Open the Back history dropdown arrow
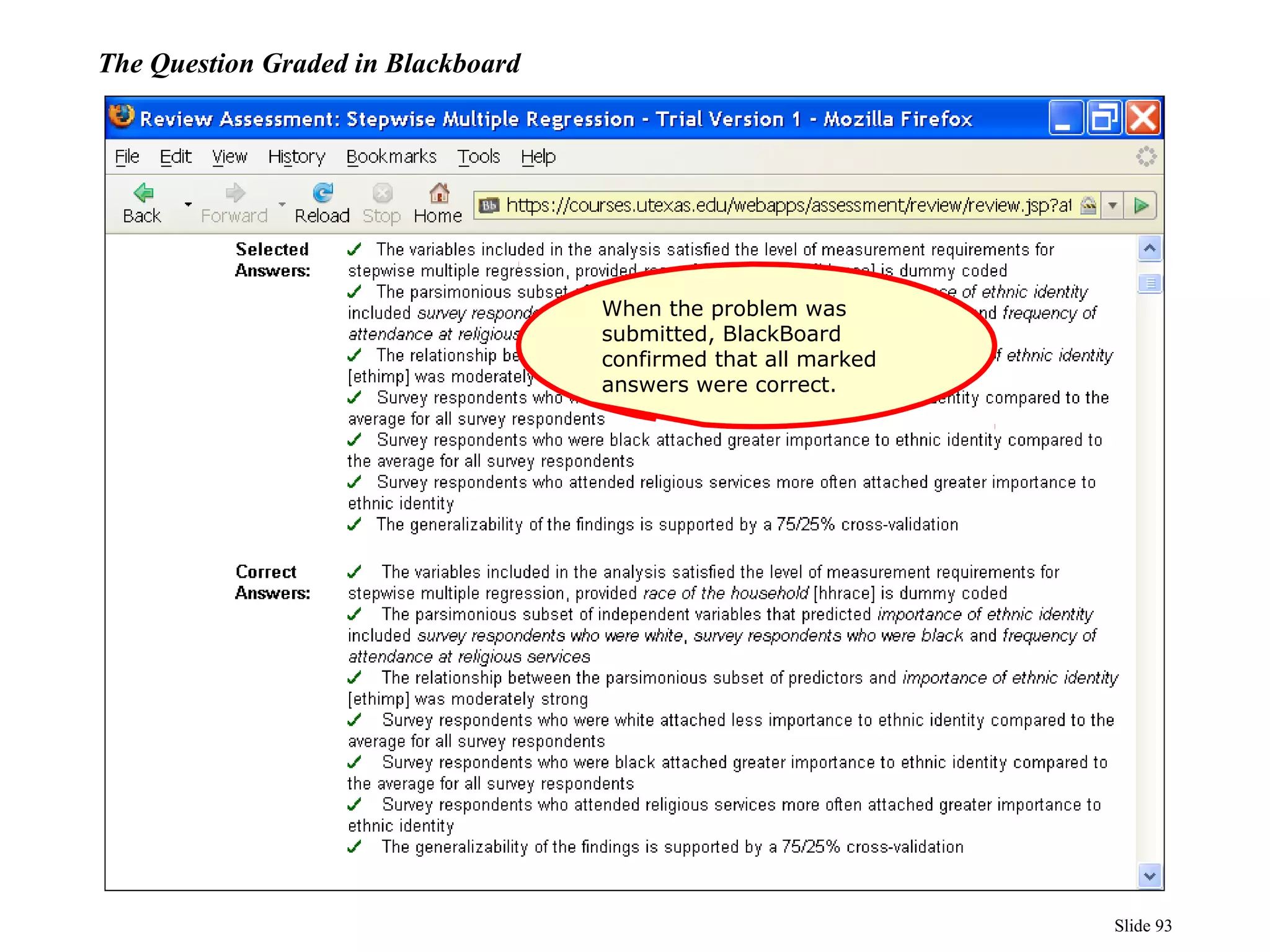 point(188,204)
